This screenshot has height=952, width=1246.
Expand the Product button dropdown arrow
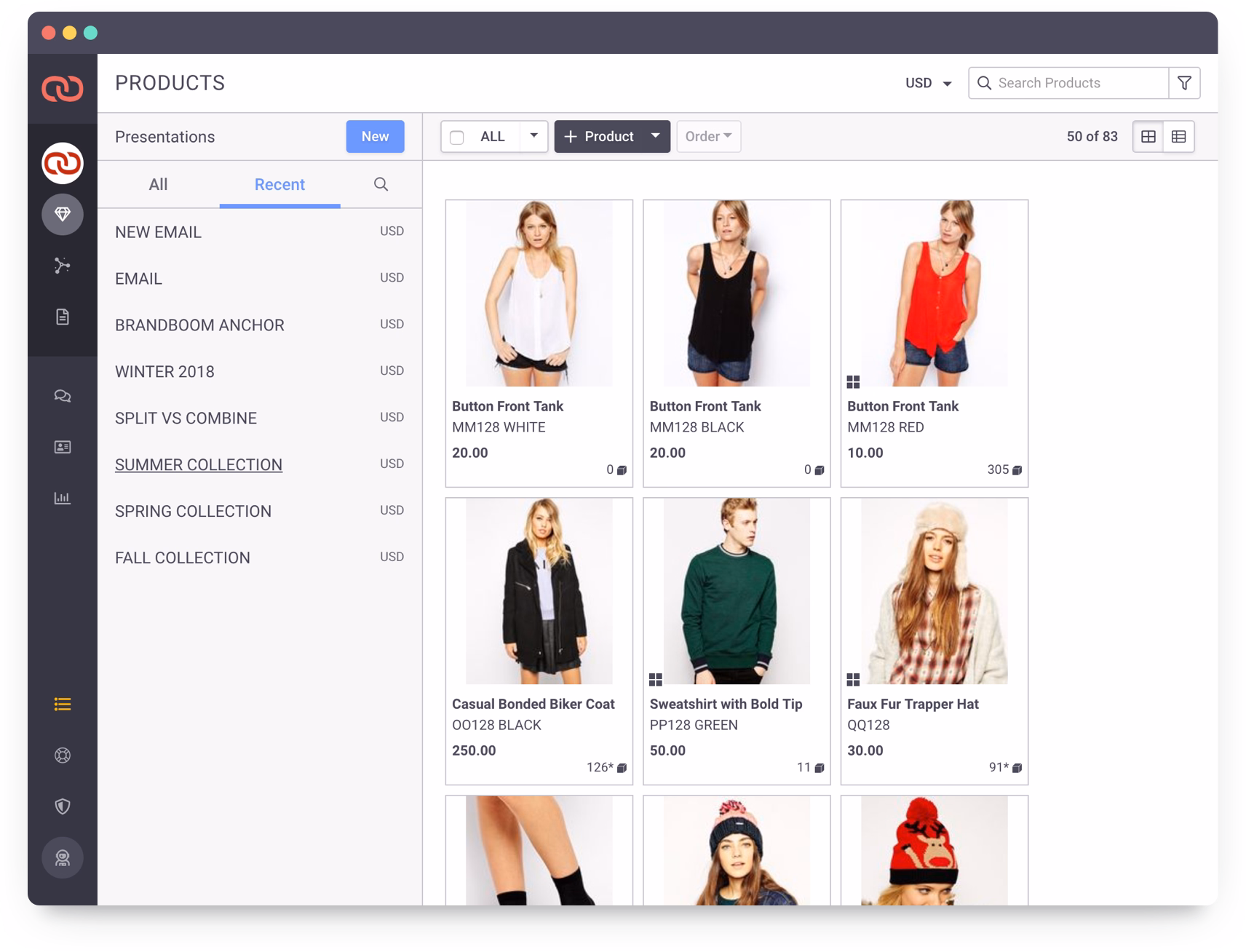point(656,136)
